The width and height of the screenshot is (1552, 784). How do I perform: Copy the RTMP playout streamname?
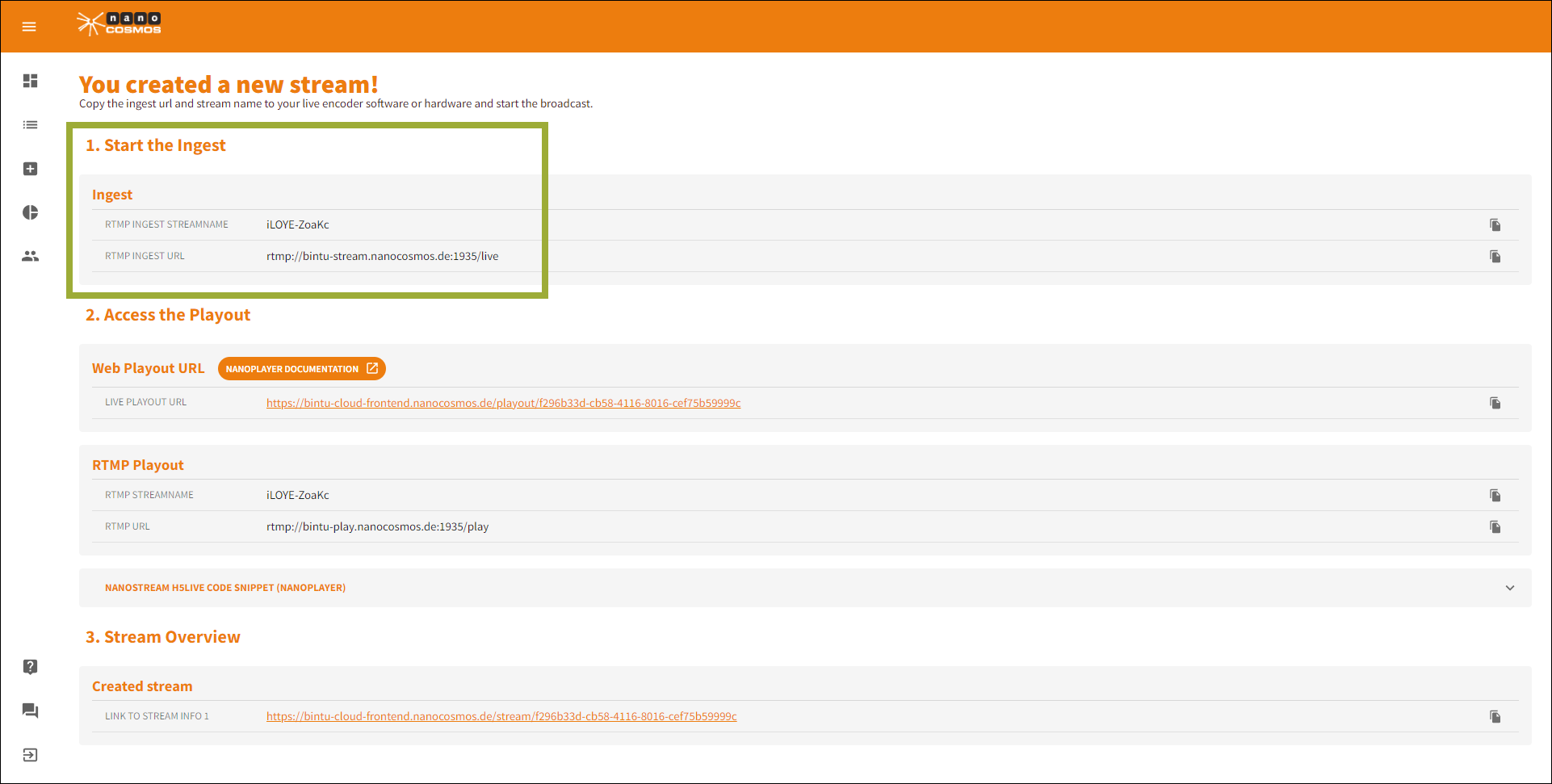pos(1495,496)
